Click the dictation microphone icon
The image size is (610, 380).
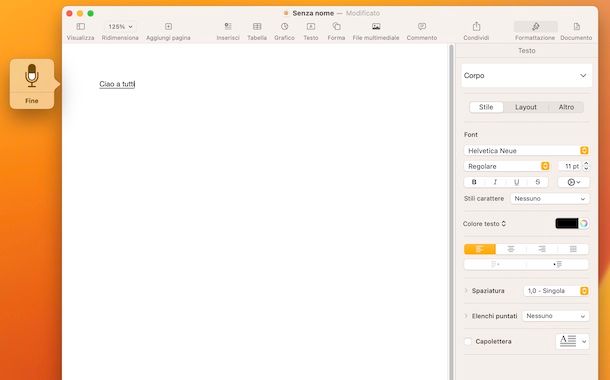tap(32, 75)
